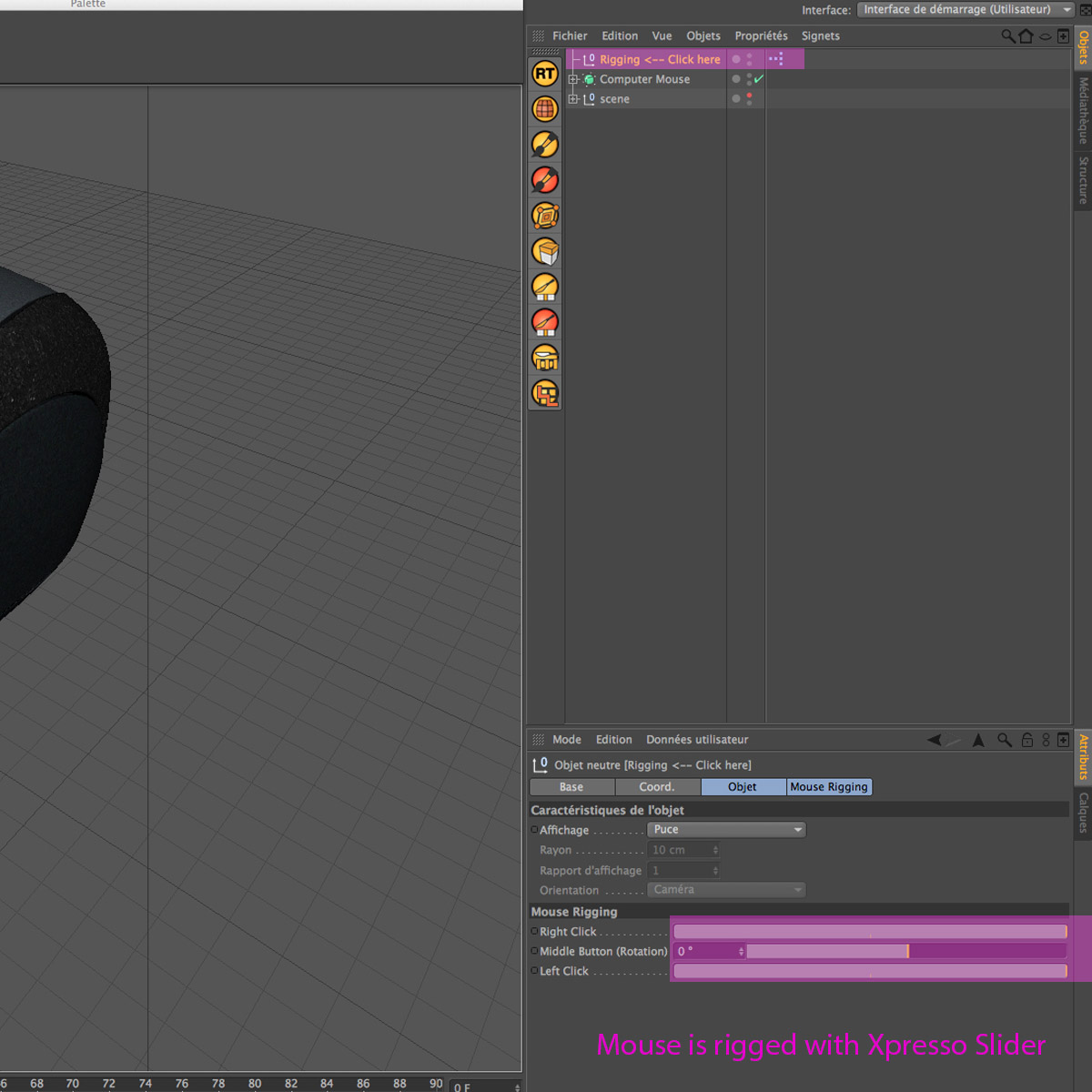Click the Middle Button (Rotation) slider

pos(905,952)
